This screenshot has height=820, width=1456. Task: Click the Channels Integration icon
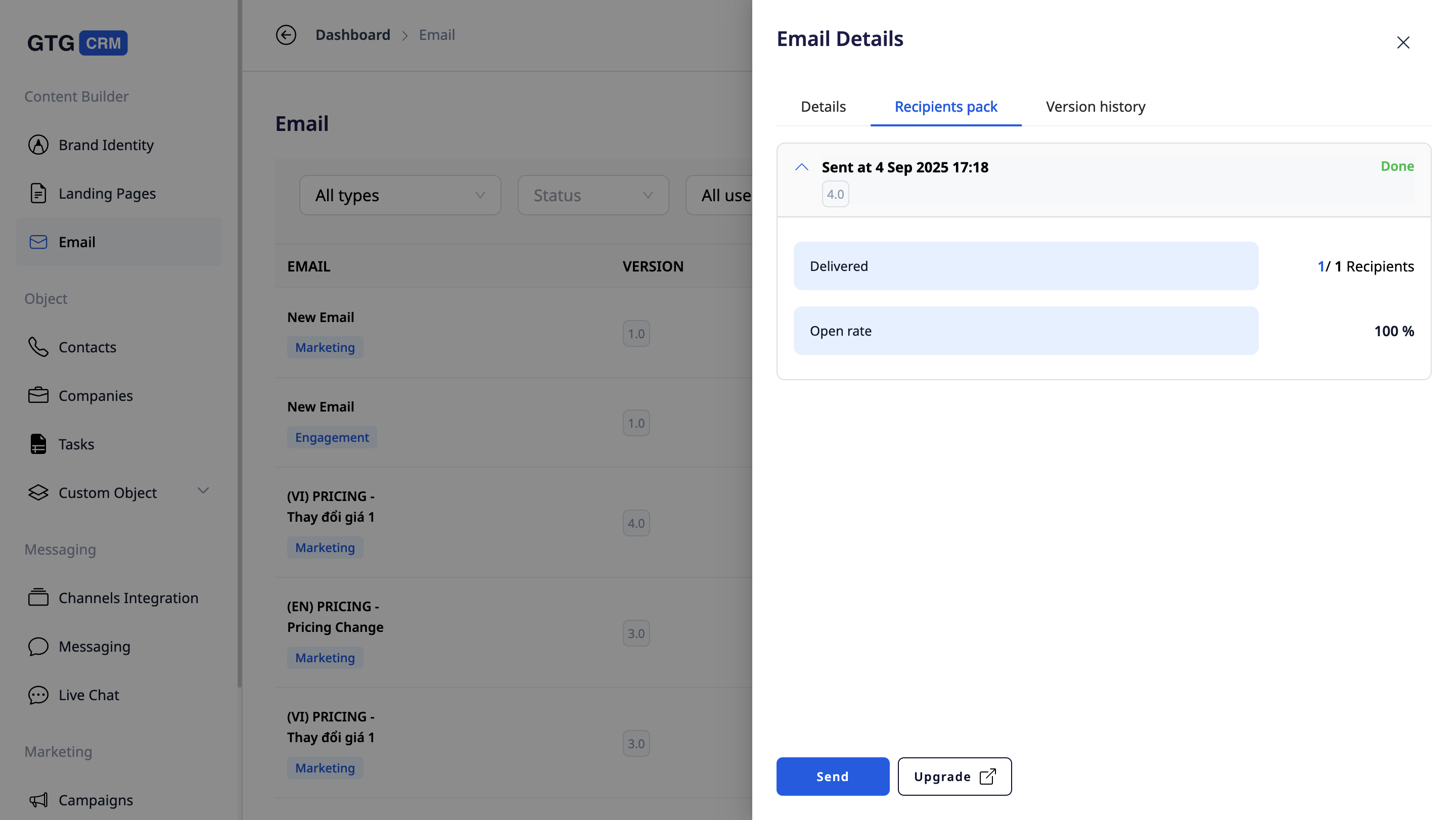[x=38, y=598]
